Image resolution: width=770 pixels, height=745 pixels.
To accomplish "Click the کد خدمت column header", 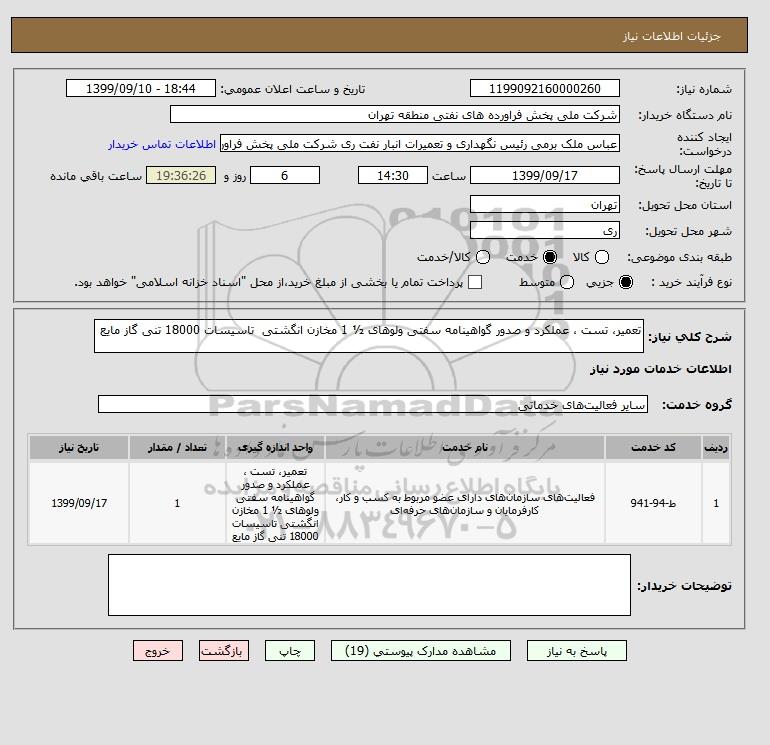I will pos(653,447).
